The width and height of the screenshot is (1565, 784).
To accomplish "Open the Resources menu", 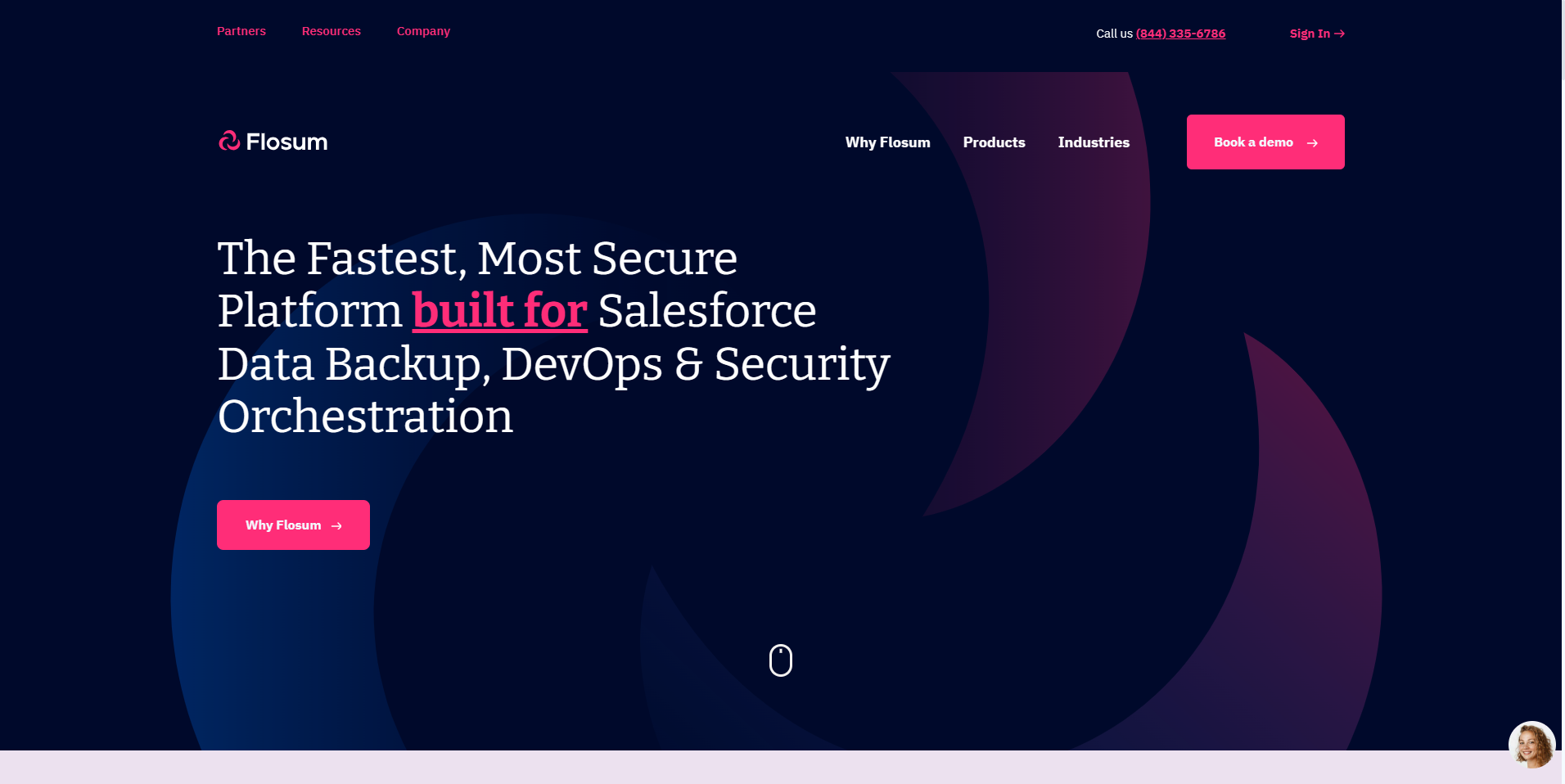I will 331,31.
